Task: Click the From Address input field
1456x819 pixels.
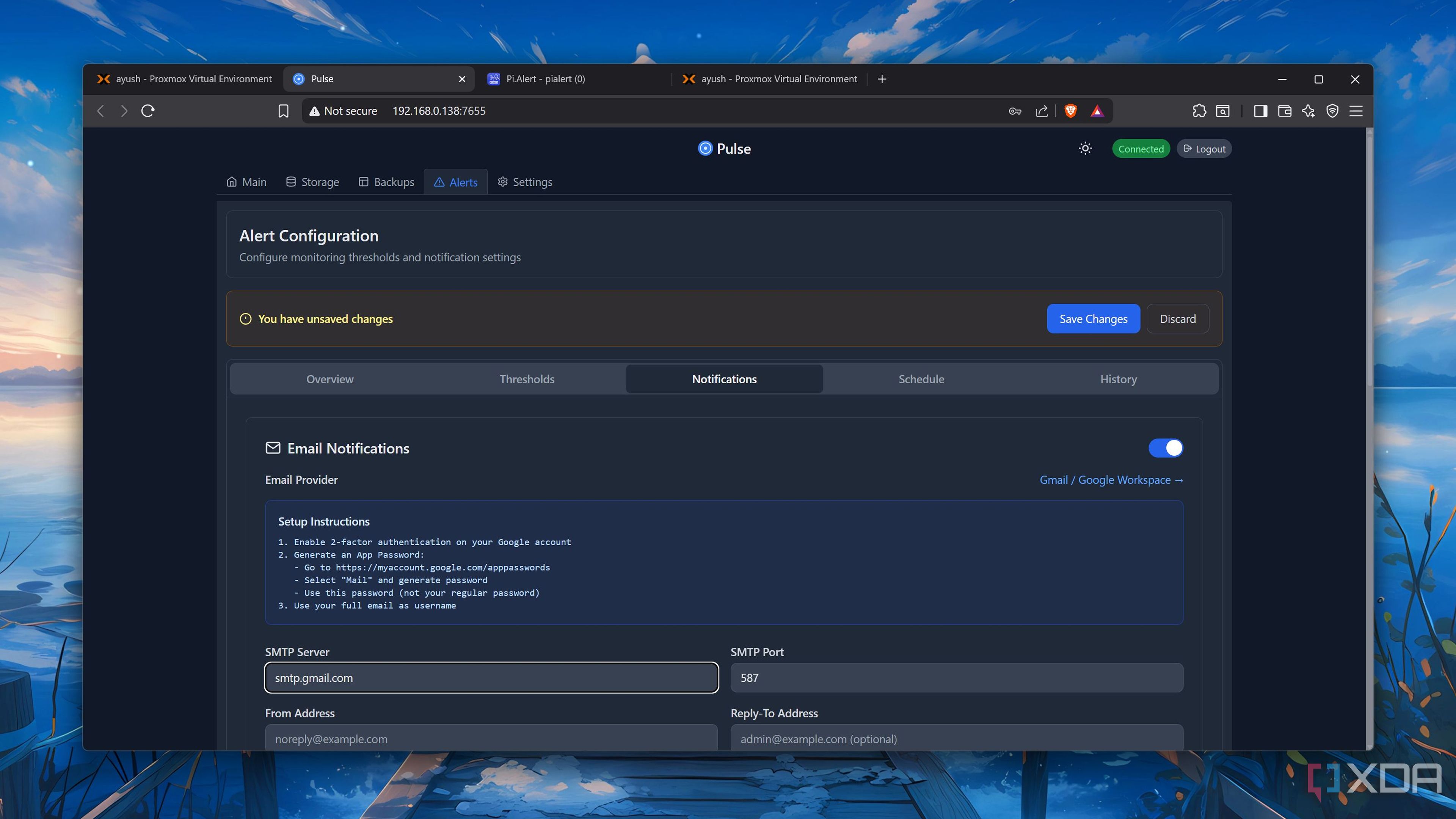Action: pyautogui.click(x=491, y=737)
